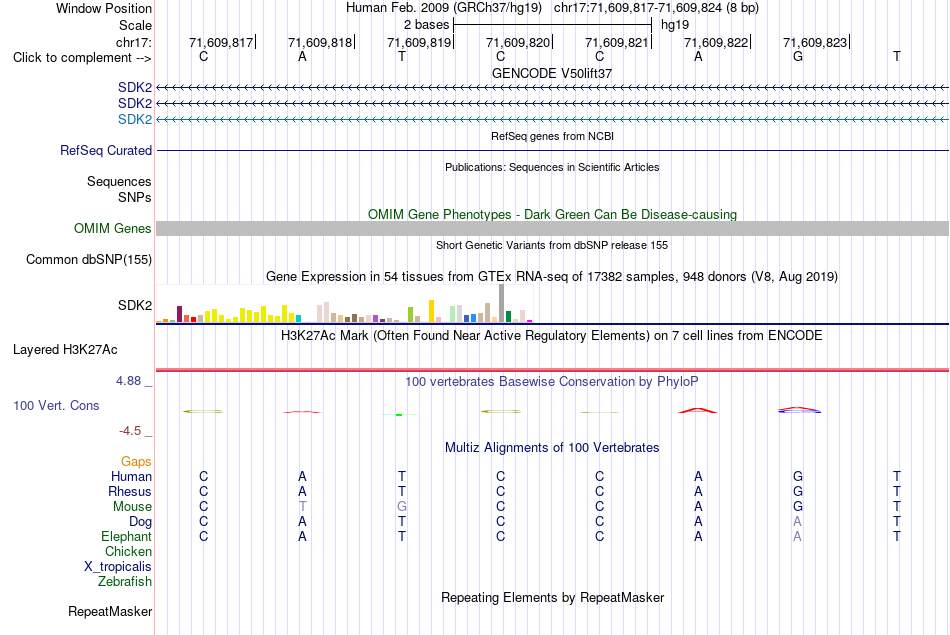Open '100 vertebrates Basewise Conservation by PhyloP'
Viewport: 950px width, 635px height.
pyautogui.click(x=552, y=382)
